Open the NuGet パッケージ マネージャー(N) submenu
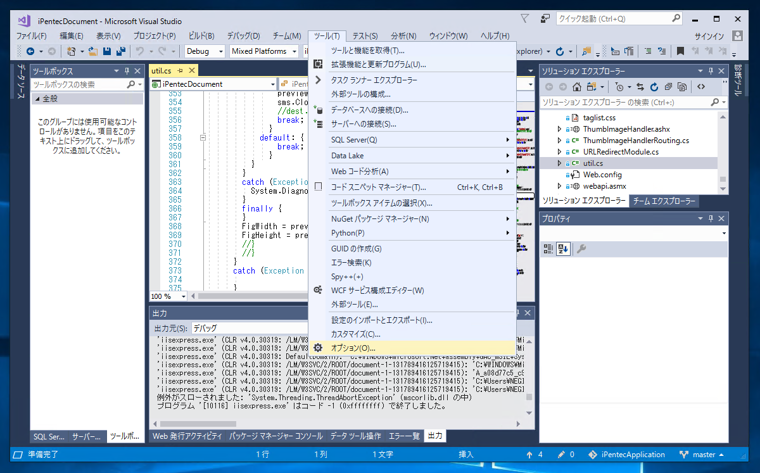The width and height of the screenshot is (760, 473). 412,219
